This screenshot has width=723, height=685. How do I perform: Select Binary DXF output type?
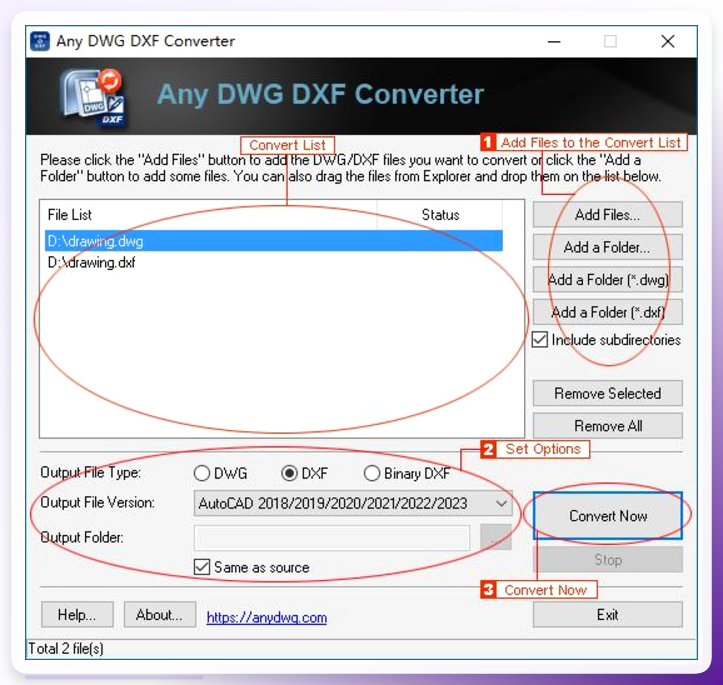(x=372, y=473)
